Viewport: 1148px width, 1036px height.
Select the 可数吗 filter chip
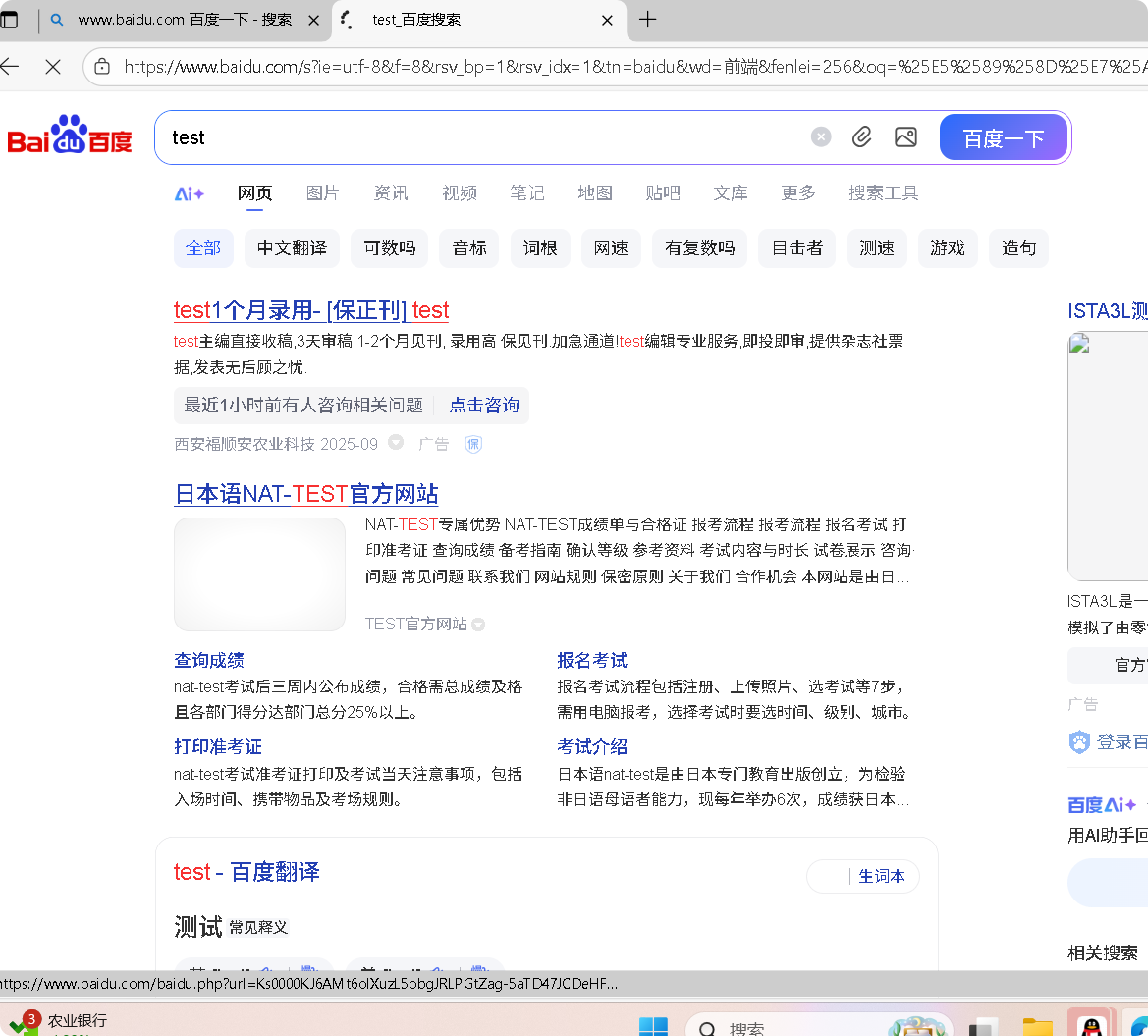pos(390,248)
